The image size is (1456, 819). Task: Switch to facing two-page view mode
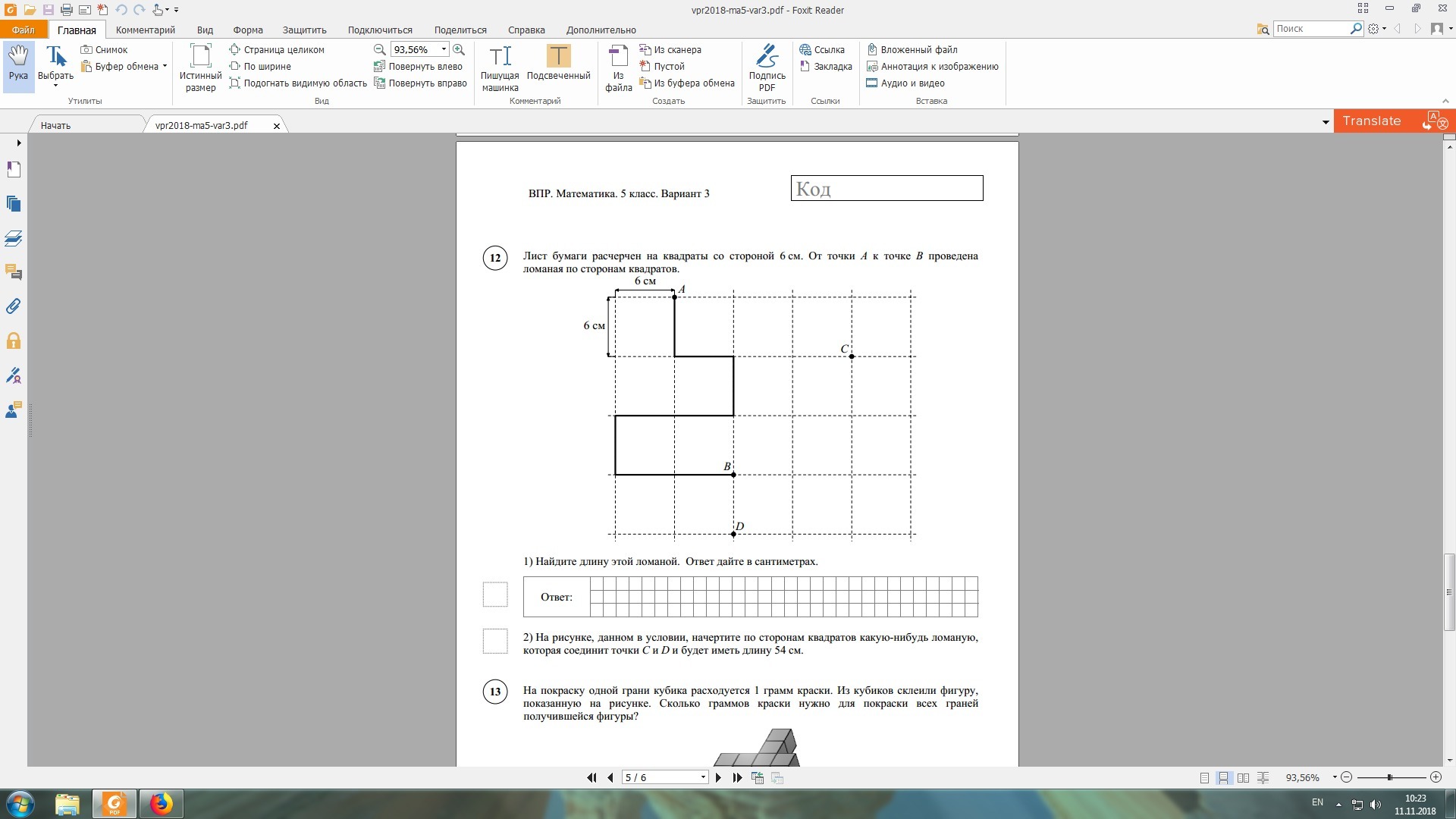[1243, 778]
